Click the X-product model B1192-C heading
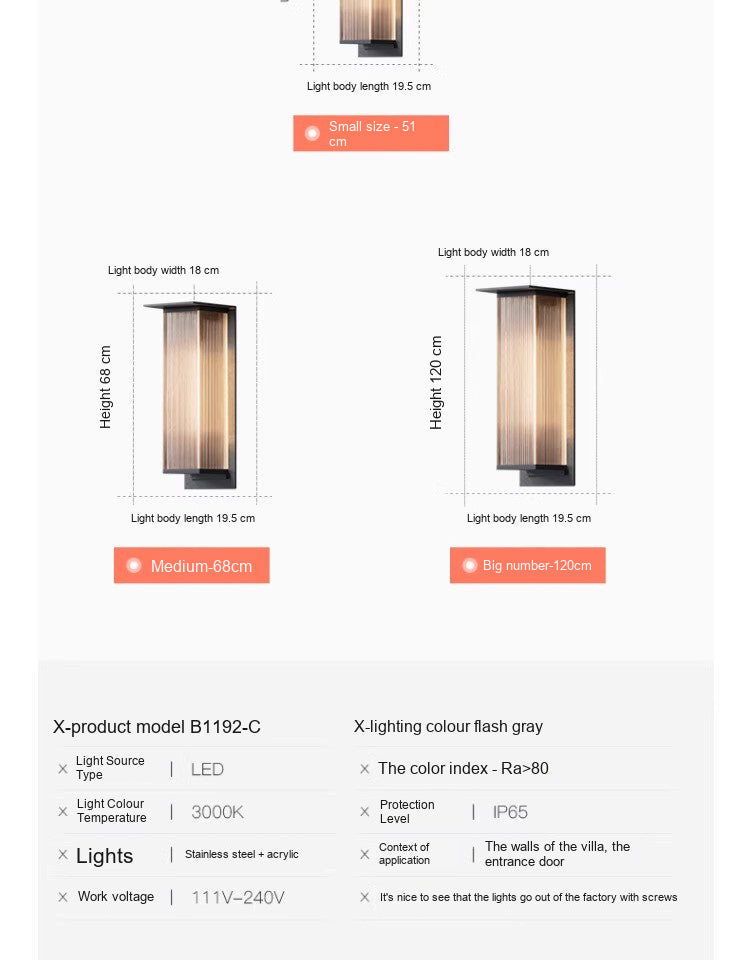 [157, 727]
